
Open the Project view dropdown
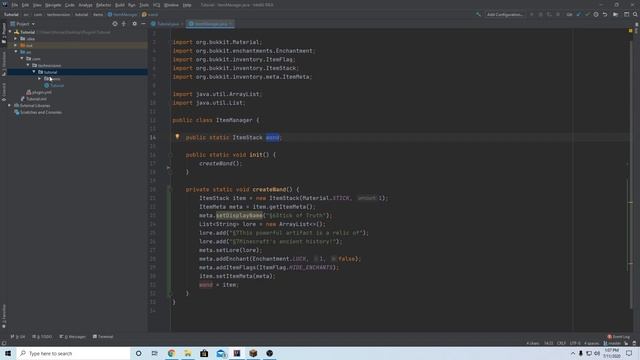point(23,24)
